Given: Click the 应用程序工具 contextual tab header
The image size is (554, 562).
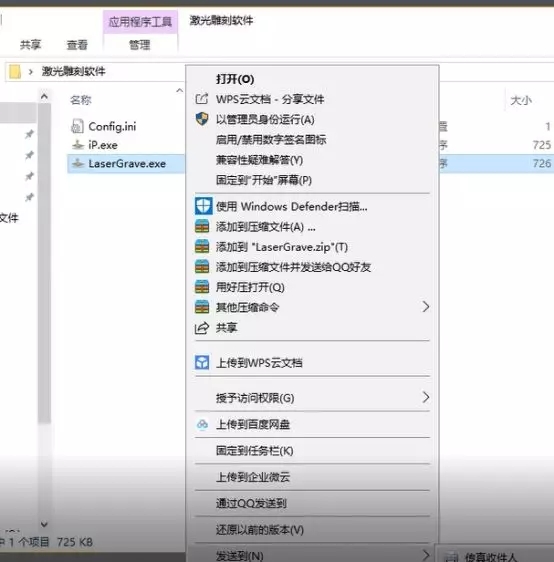Looking at the screenshot, I should (x=140, y=22).
